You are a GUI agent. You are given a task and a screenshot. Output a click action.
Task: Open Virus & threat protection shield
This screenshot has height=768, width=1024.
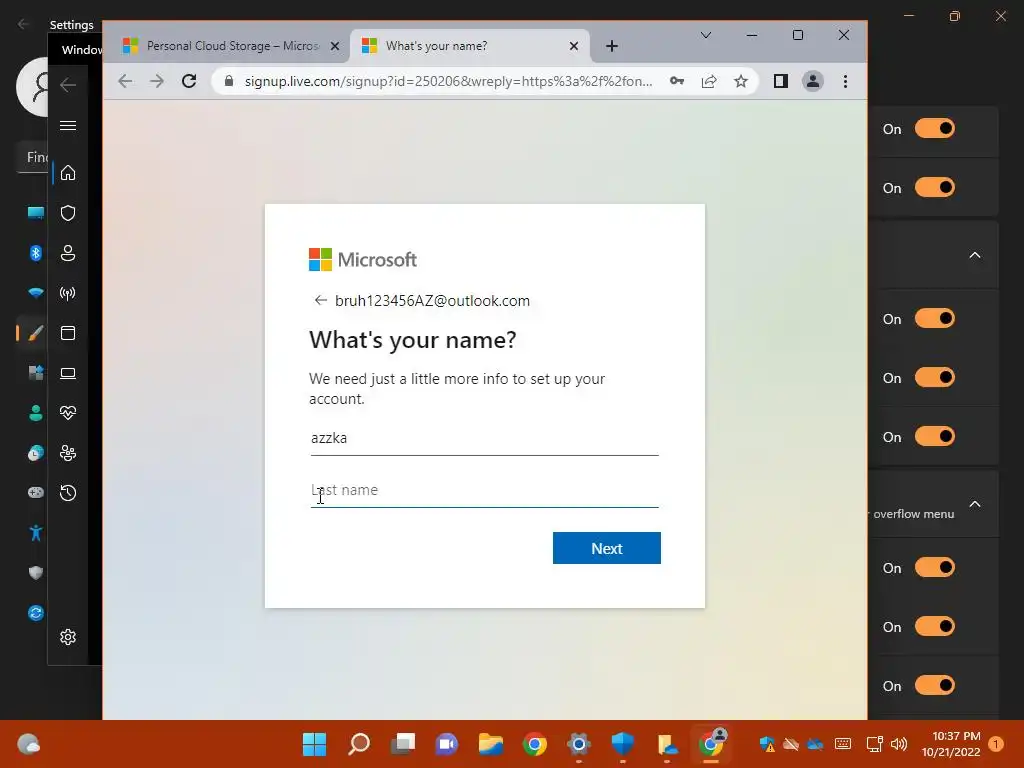coord(68,213)
